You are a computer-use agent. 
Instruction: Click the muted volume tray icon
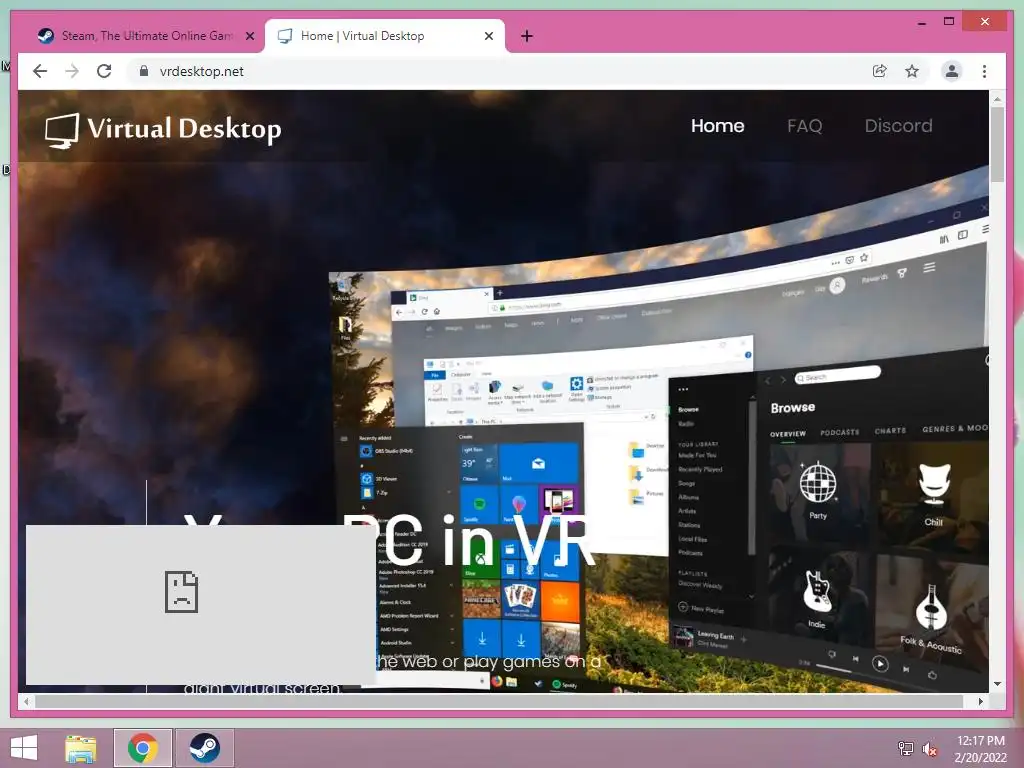coord(929,749)
